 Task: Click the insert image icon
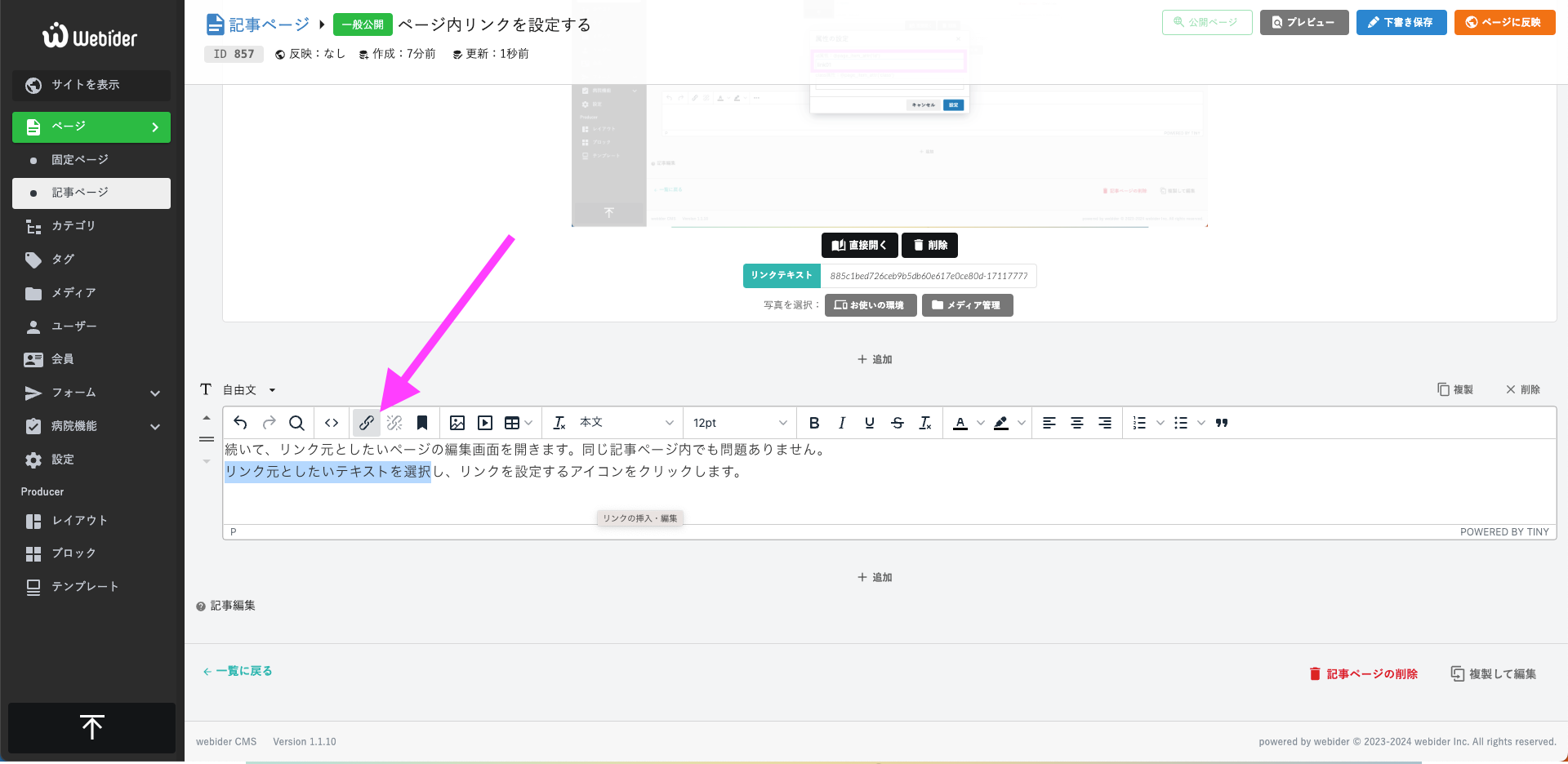(457, 423)
